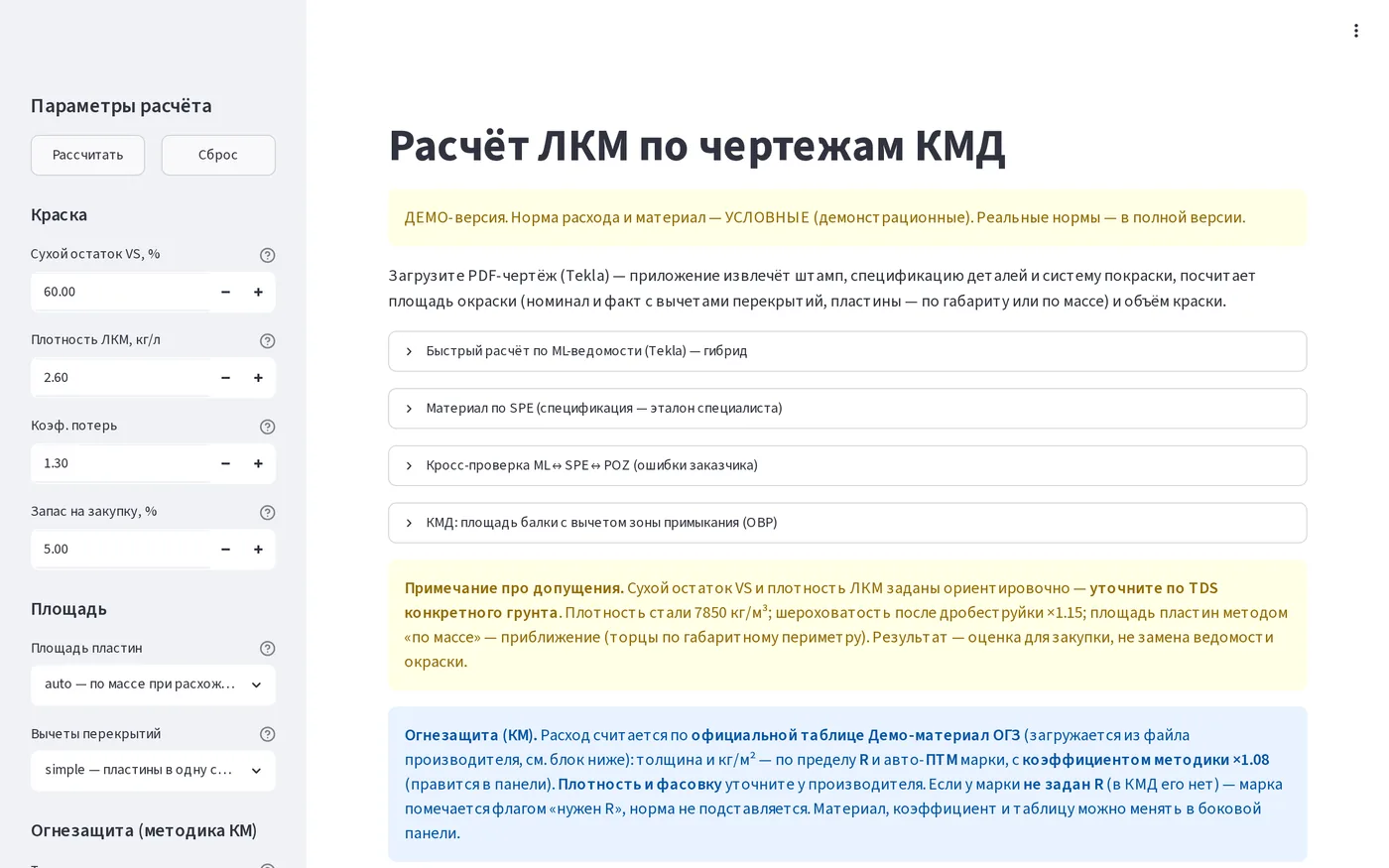This screenshot has width=1389, height=868.
Task: Click the ДЕМО-версия warning banner
Action: pyautogui.click(x=847, y=217)
